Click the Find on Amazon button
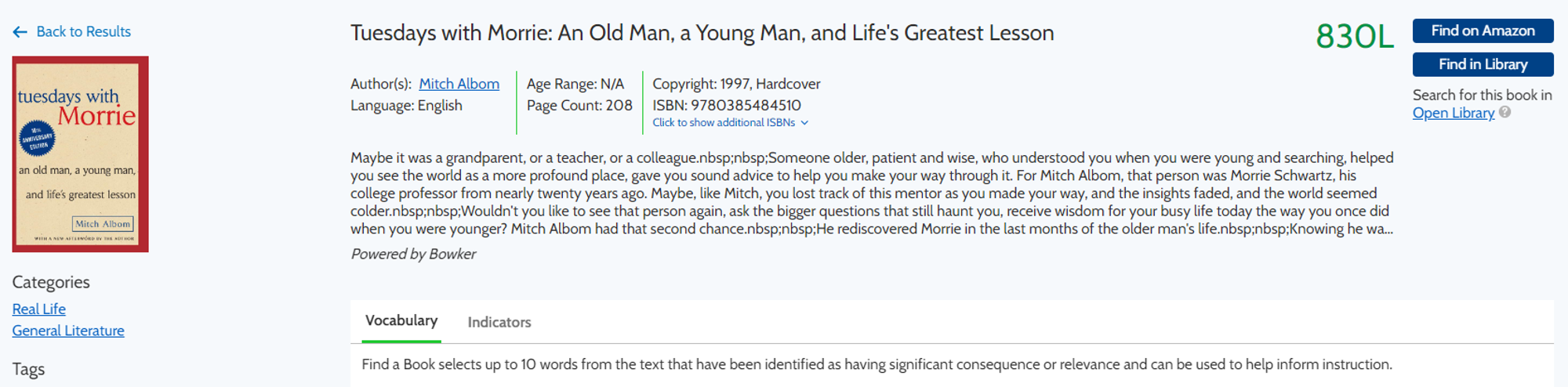1568x387 pixels. point(1483,31)
